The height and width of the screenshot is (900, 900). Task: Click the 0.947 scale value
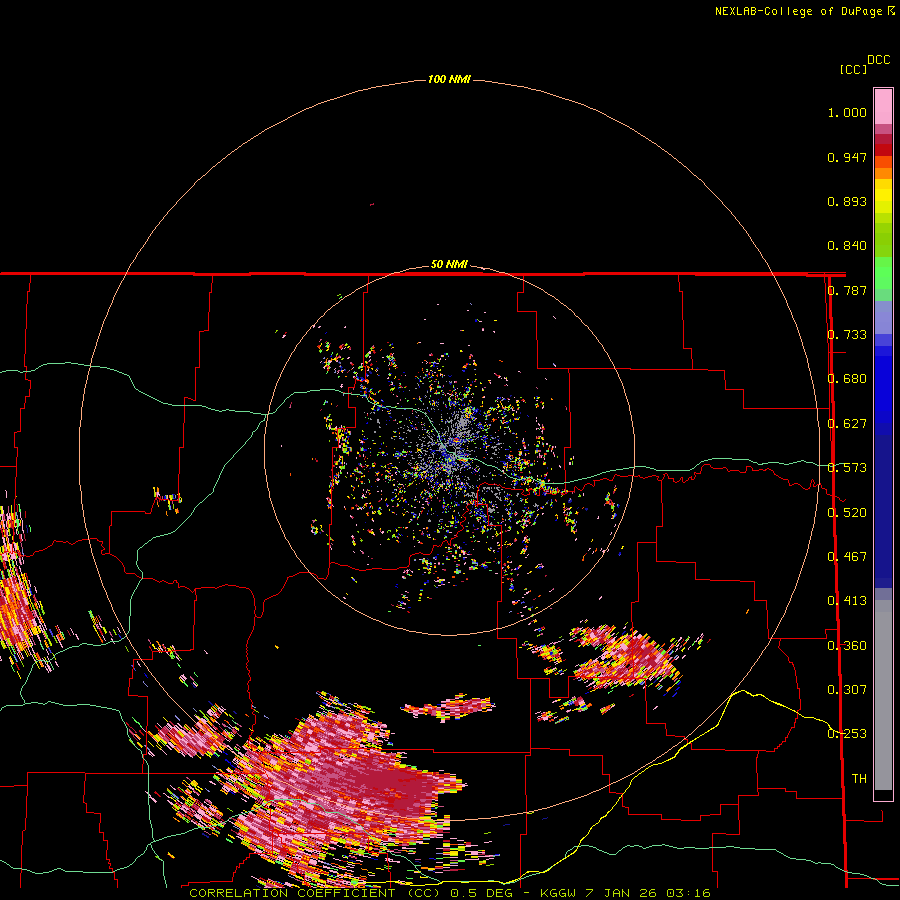click(x=847, y=157)
